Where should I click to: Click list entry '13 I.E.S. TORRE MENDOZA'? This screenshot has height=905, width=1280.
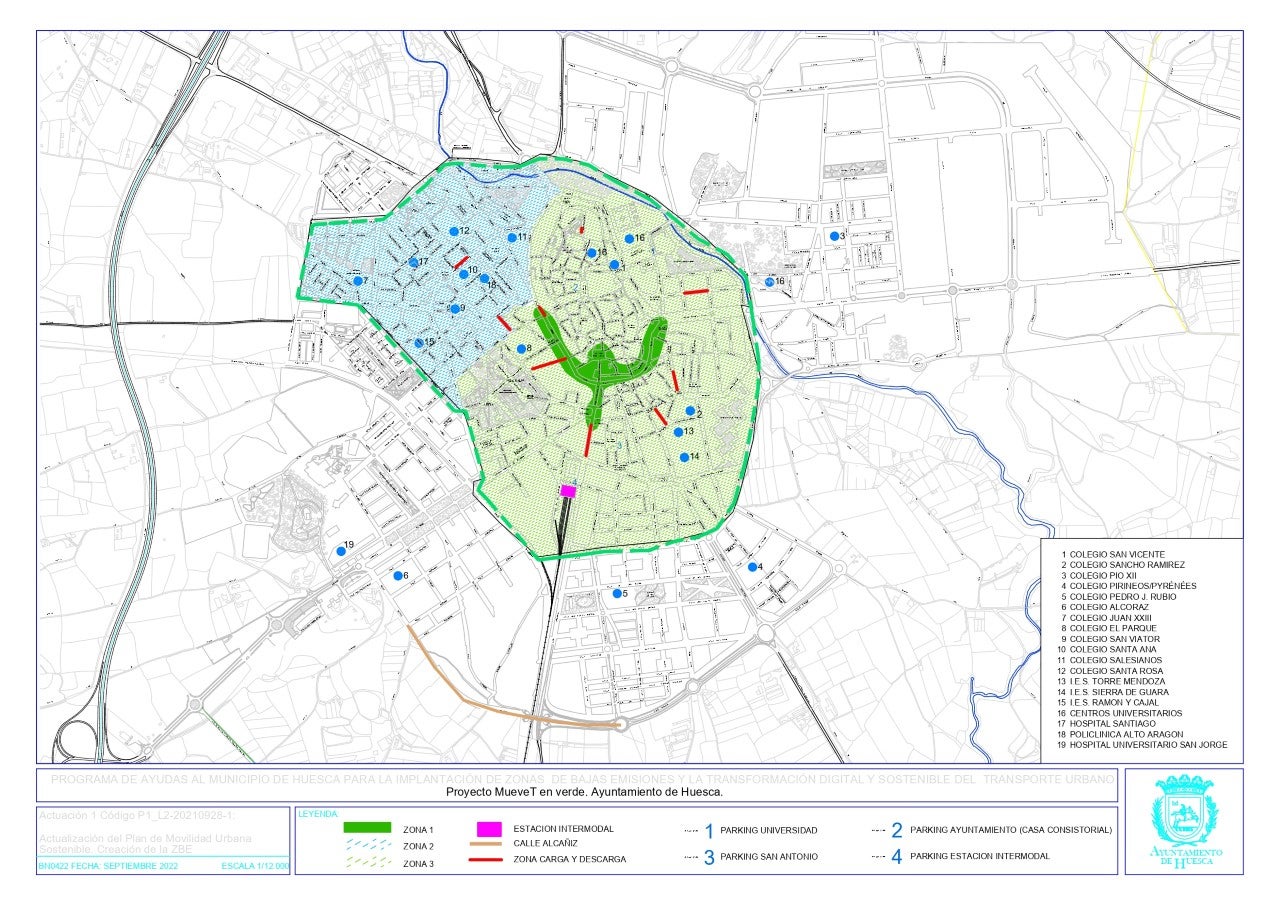pos(1109,681)
